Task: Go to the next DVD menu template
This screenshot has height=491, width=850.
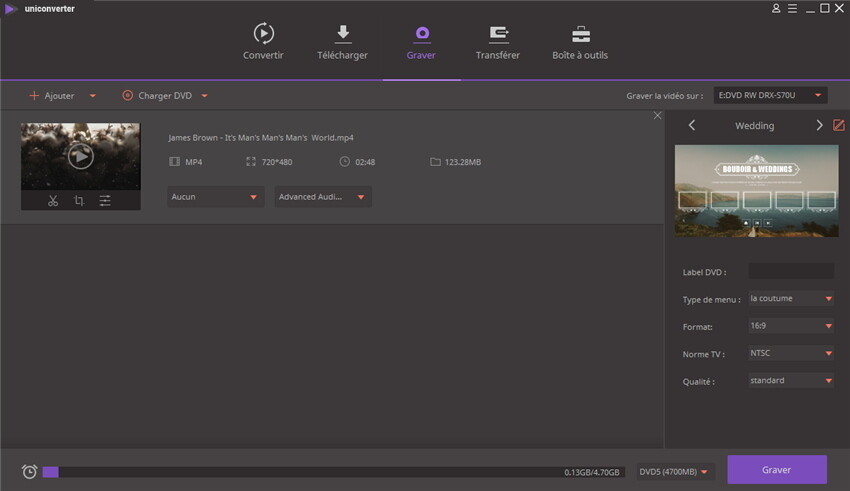Action: pyautogui.click(x=819, y=126)
